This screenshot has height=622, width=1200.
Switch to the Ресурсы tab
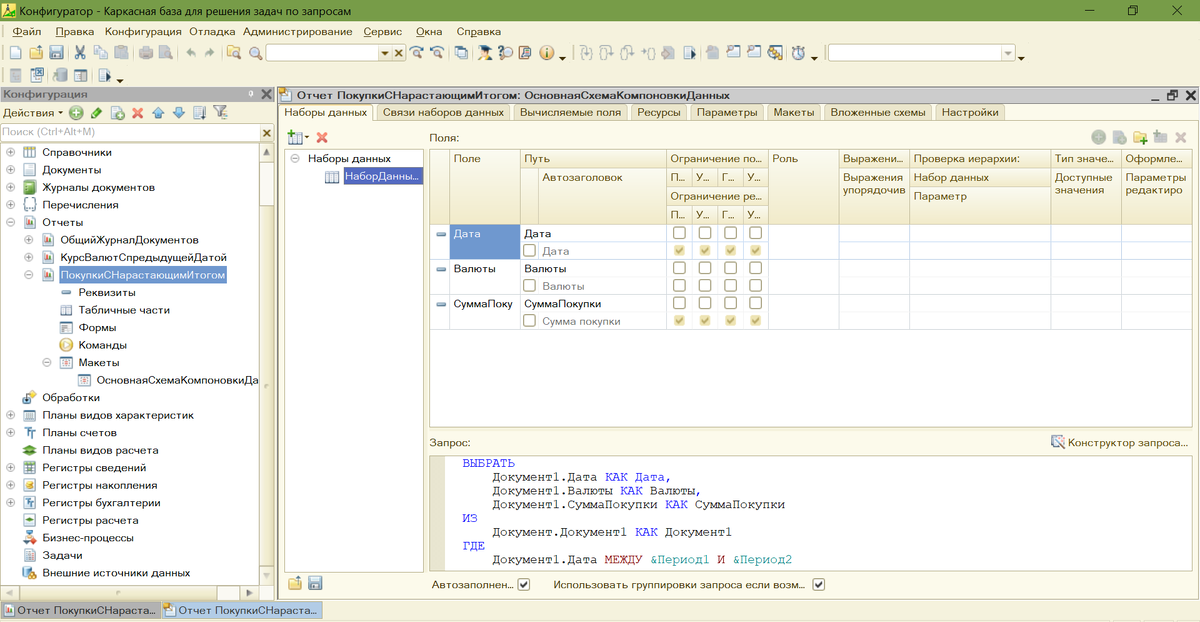[x=658, y=112]
